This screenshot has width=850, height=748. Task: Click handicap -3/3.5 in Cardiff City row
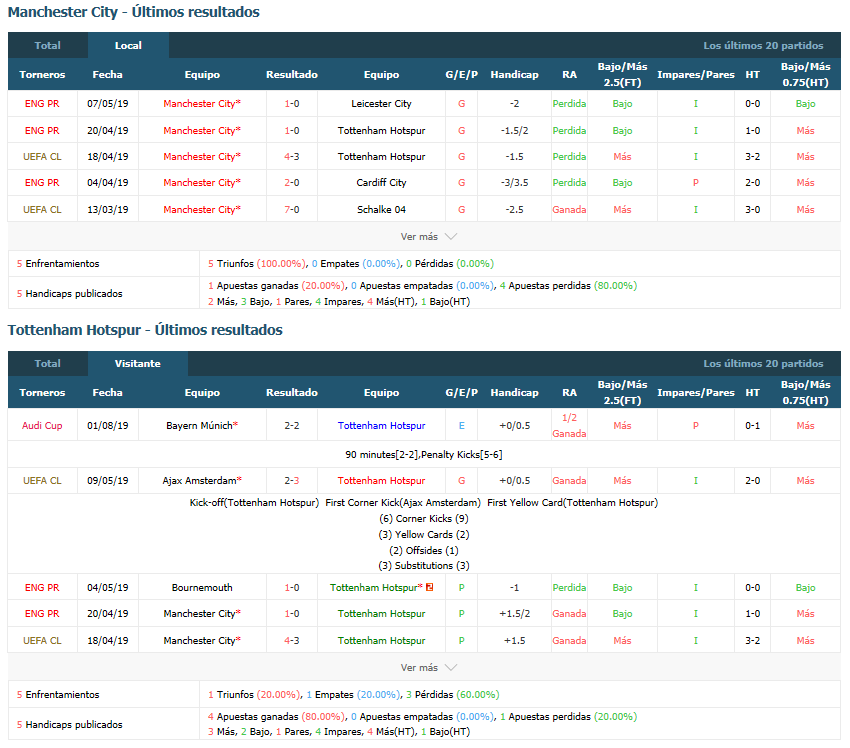pos(514,183)
